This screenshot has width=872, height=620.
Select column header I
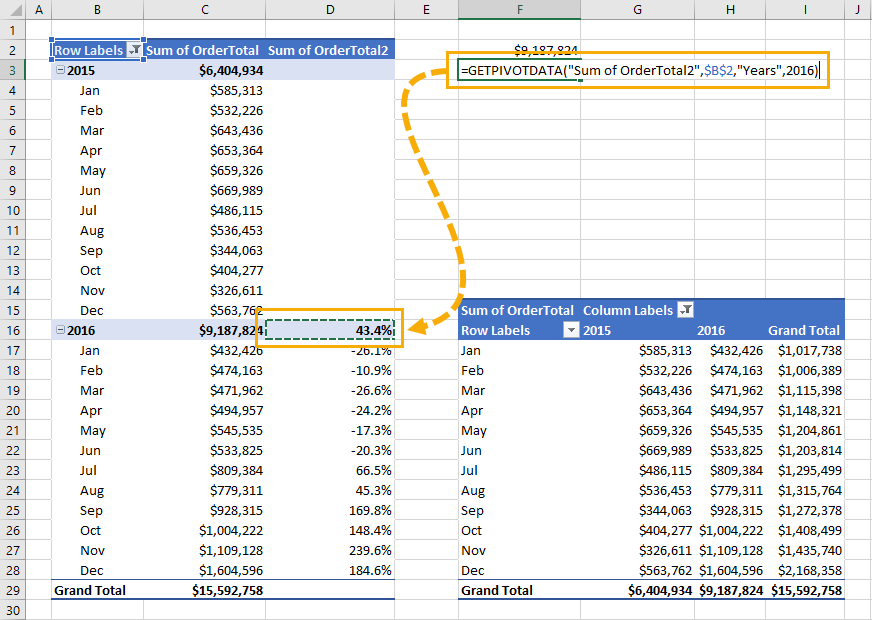[x=805, y=9]
